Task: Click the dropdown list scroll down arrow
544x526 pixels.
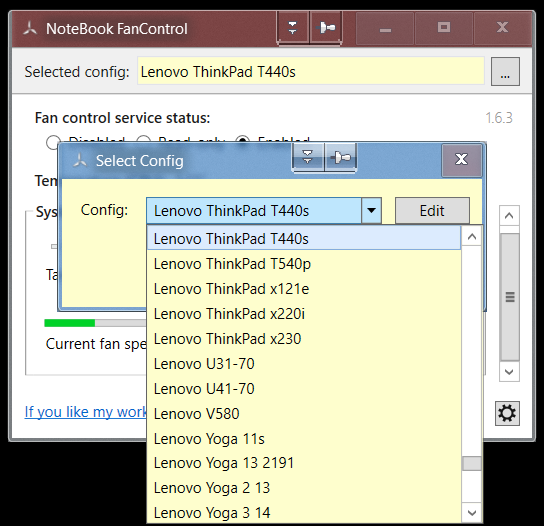Action: tap(471, 512)
